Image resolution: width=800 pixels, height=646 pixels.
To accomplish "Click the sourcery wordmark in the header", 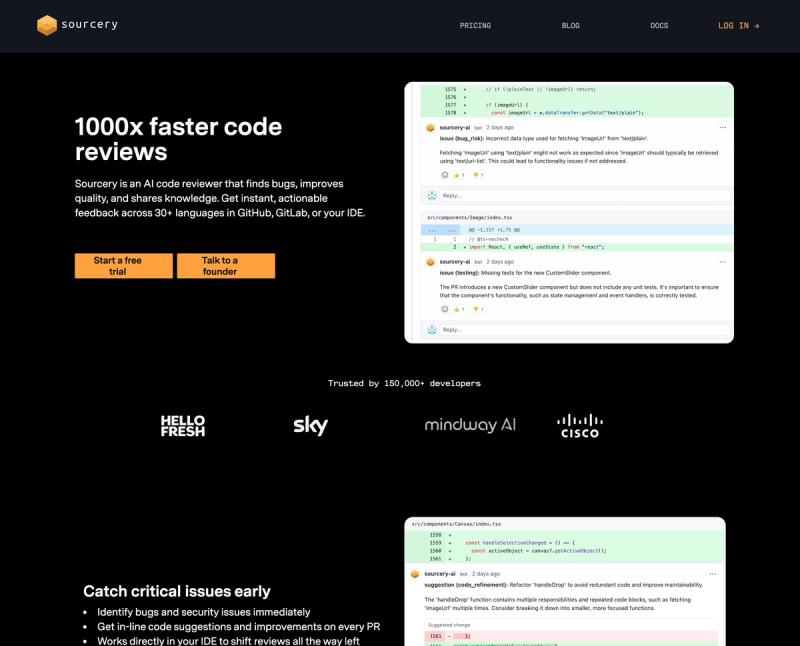I will pos(89,24).
